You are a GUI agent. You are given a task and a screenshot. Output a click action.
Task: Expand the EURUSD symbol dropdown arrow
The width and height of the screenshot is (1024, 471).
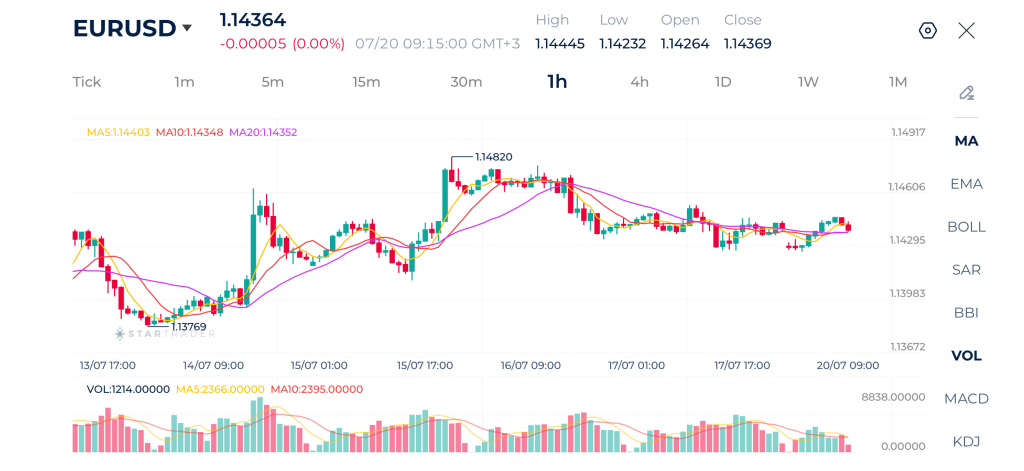click(x=187, y=28)
